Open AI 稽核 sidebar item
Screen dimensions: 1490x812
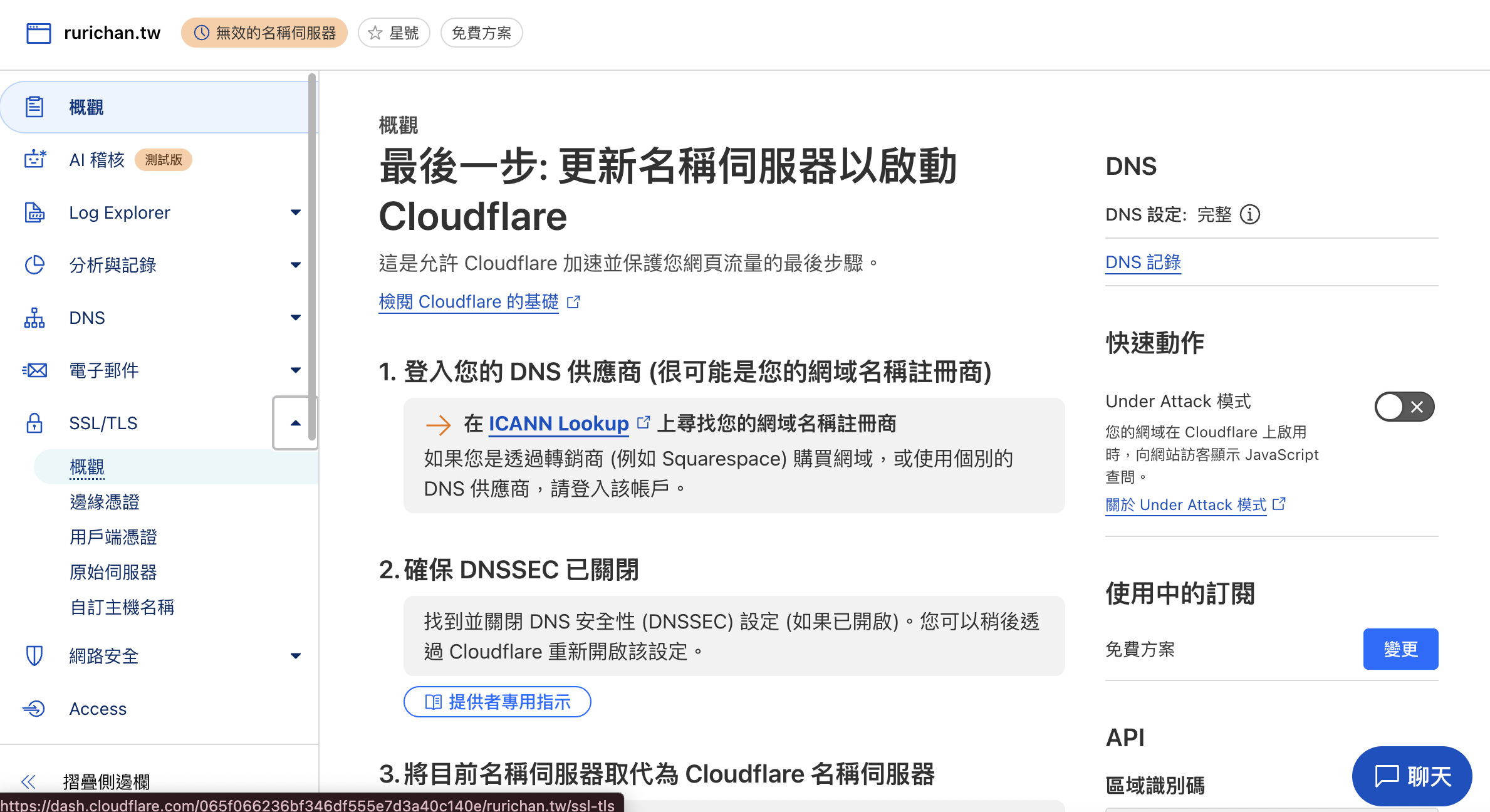coord(97,160)
